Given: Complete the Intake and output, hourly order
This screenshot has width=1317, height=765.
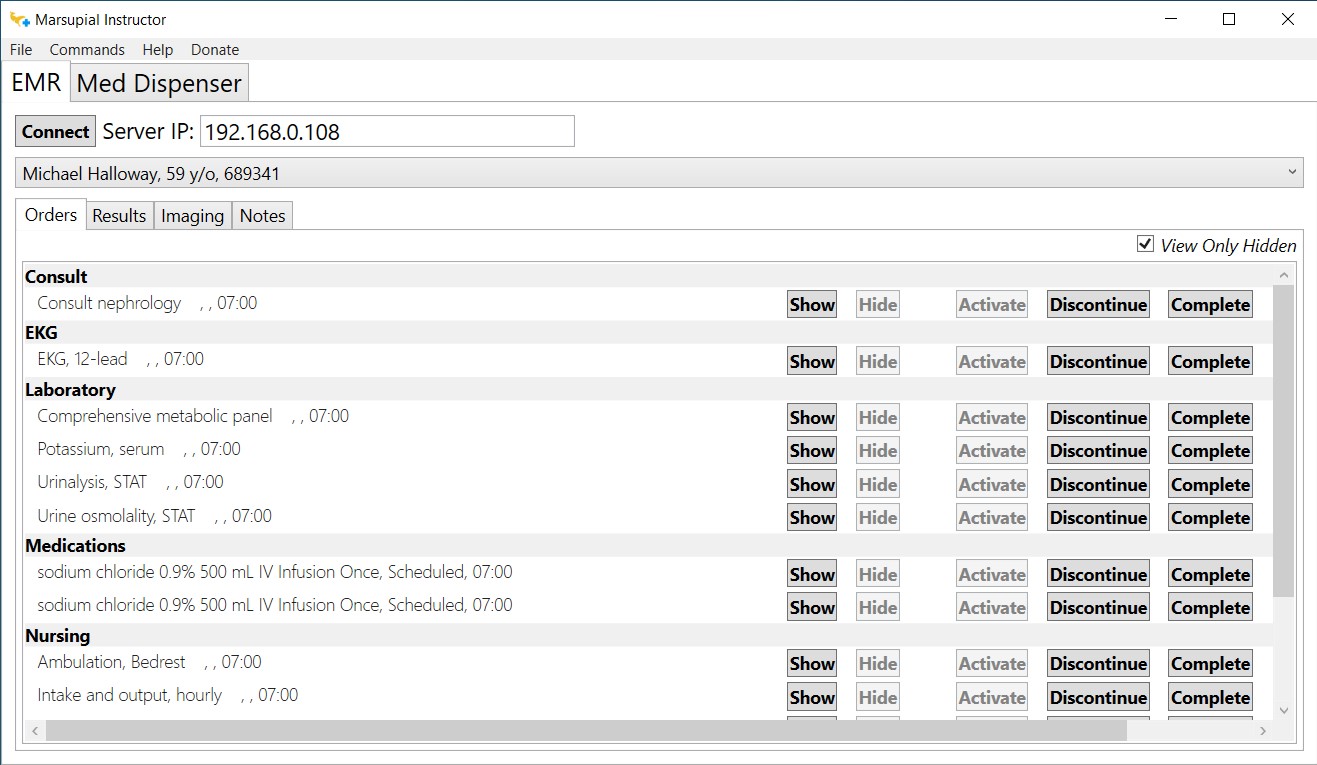Looking at the screenshot, I should coord(1210,697).
